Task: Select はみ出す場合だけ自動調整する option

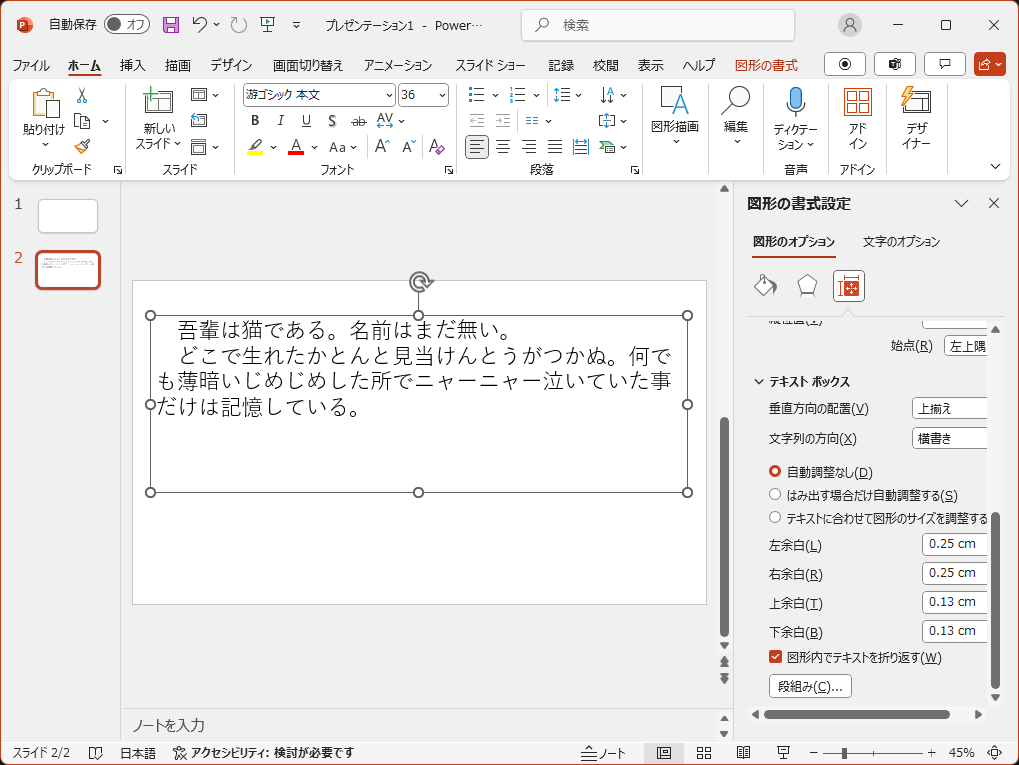Action: (775, 495)
